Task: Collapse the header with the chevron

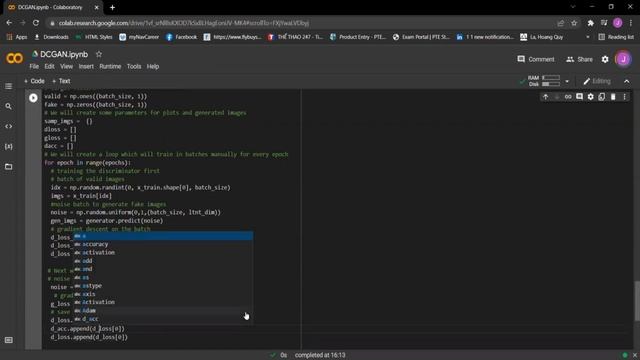Action: [627, 81]
